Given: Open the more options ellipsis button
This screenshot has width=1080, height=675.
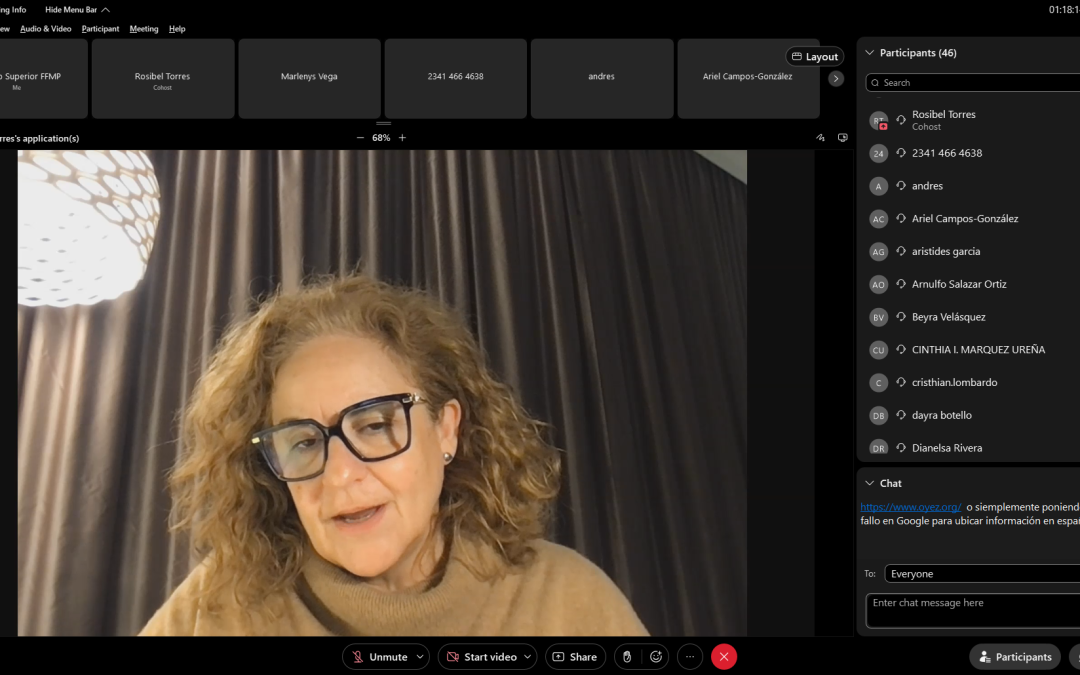Looking at the screenshot, I should tap(689, 657).
